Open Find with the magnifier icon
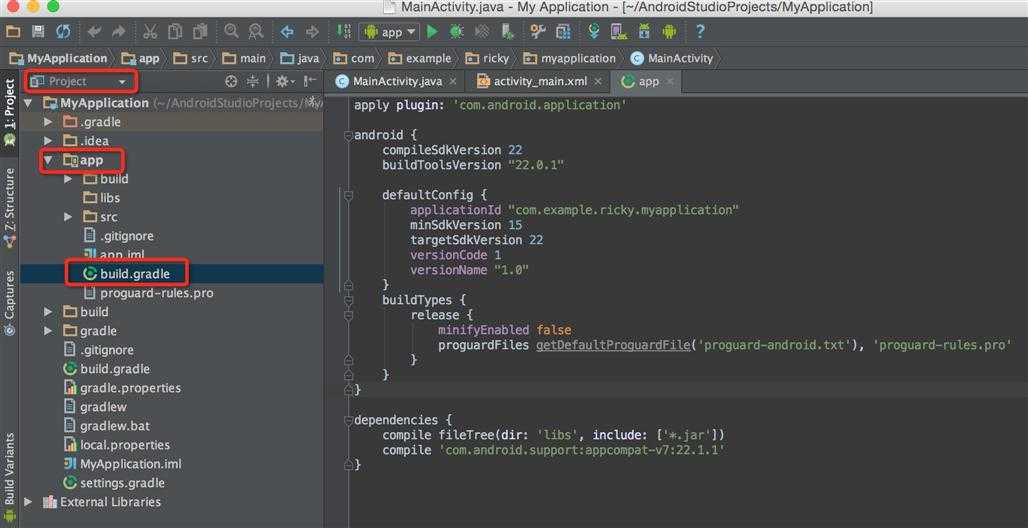Image resolution: width=1028 pixels, height=528 pixels. [231, 31]
